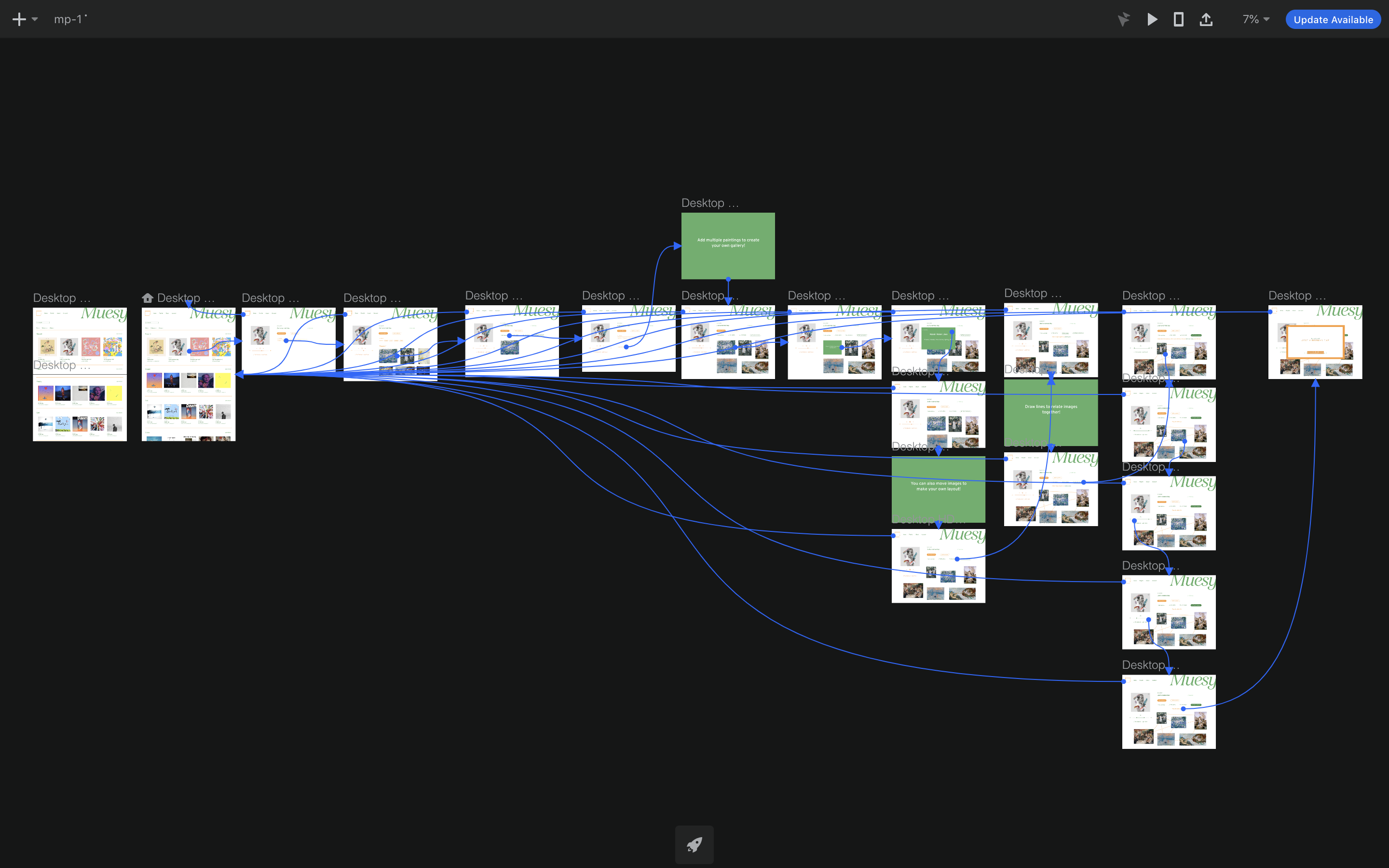Image resolution: width=1389 pixels, height=868 pixels.
Task: Click the Desktop label above the 'Add multiple paintings' artboard
Action: (x=709, y=203)
